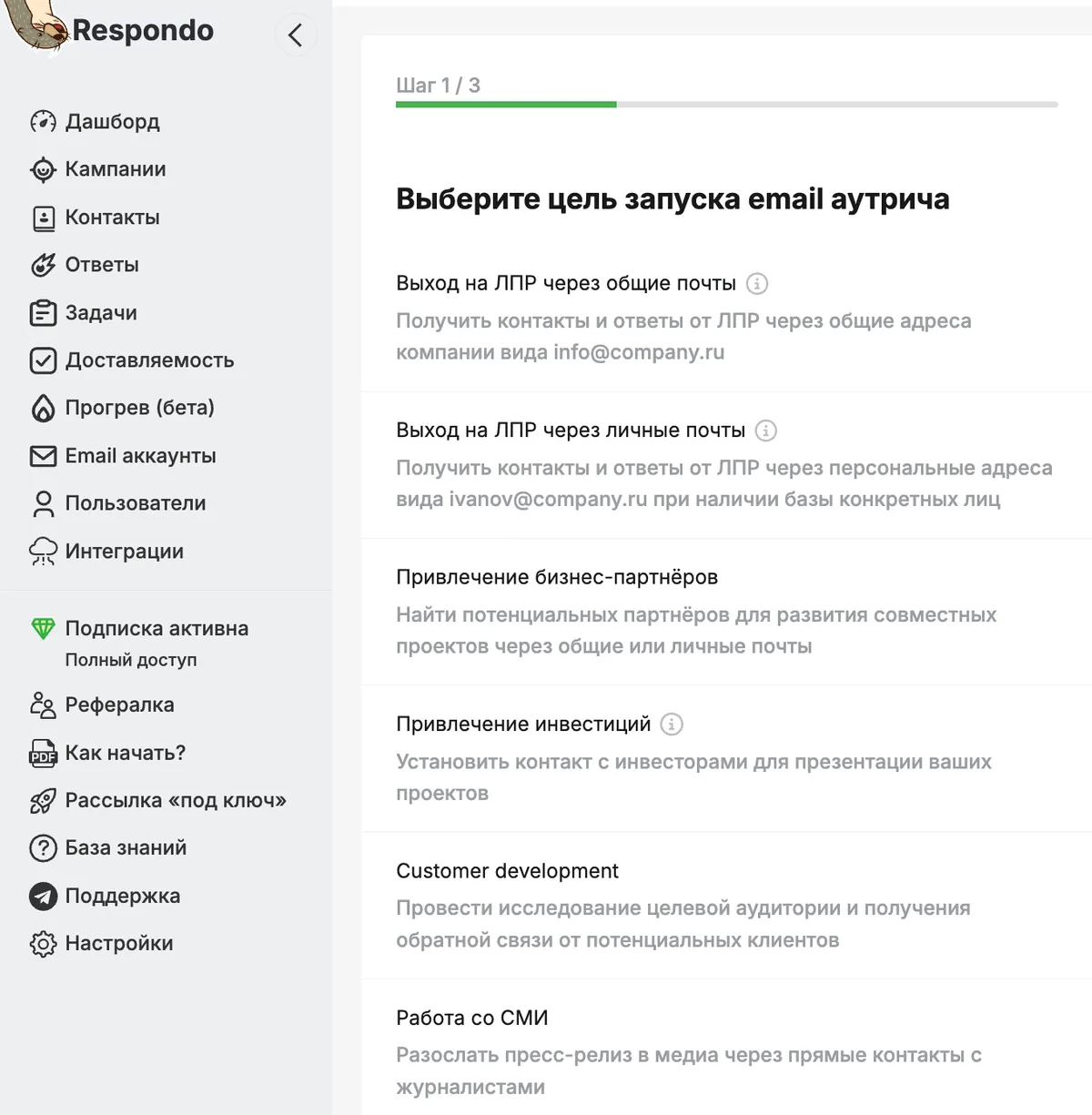Click the Кампании target icon
Viewport: 1092px width, 1115px height.
pos(43,169)
